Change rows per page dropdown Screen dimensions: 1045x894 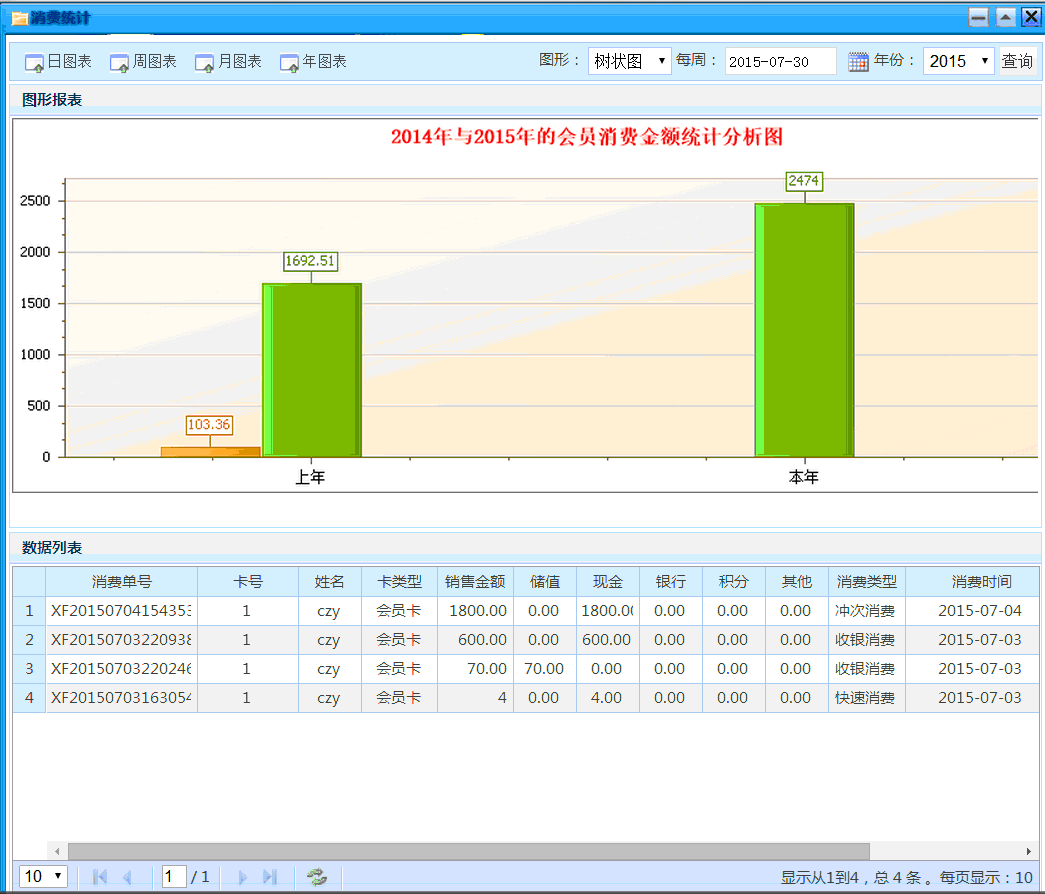click(43, 877)
